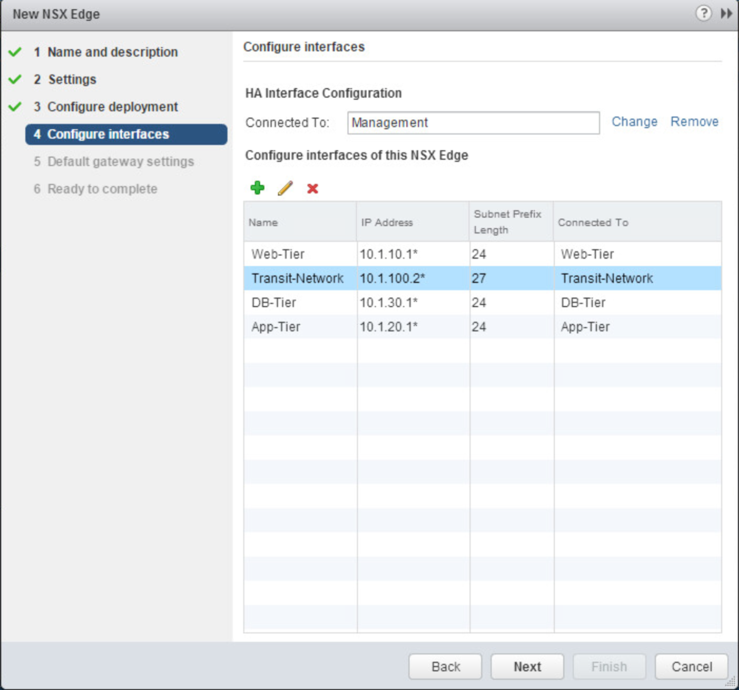Click the double-arrow expand icon in title bar

726,14
